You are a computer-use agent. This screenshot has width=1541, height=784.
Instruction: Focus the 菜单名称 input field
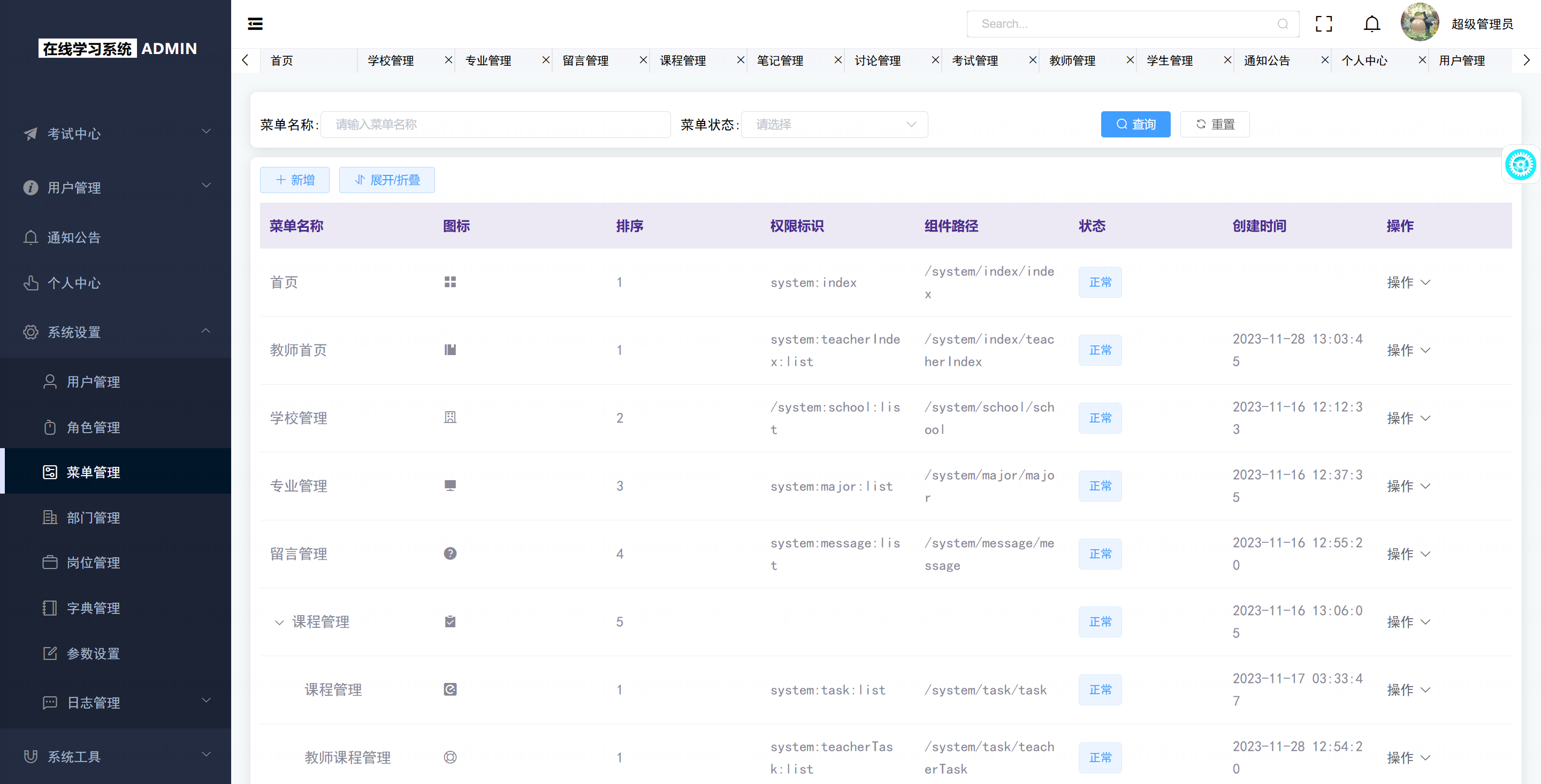click(x=495, y=125)
